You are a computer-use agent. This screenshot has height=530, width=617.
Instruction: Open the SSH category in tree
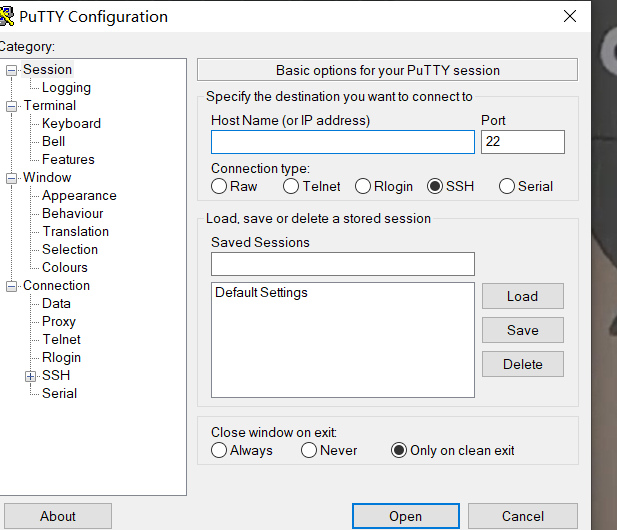[56, 375]
